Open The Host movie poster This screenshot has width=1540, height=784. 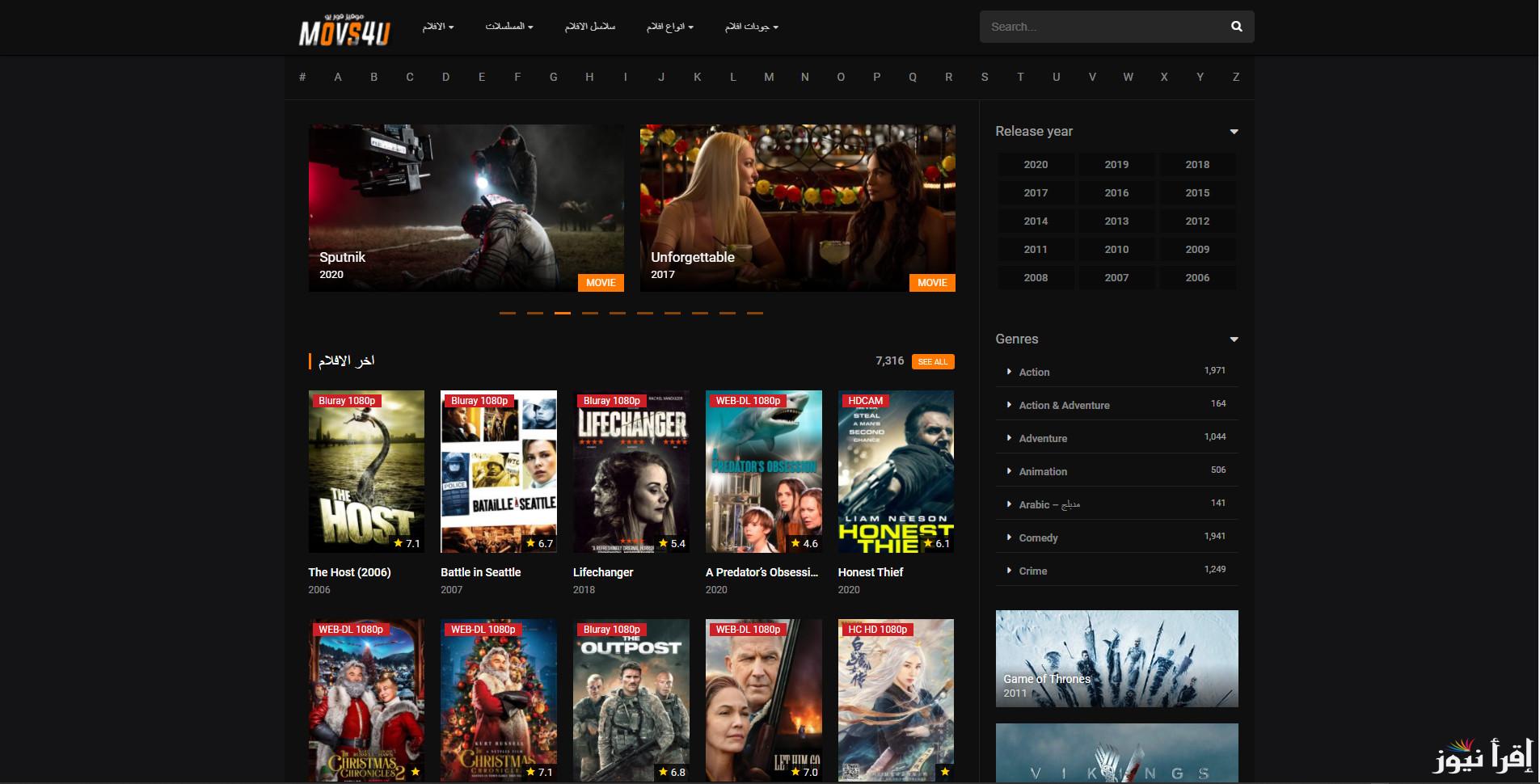pos(366,472)
